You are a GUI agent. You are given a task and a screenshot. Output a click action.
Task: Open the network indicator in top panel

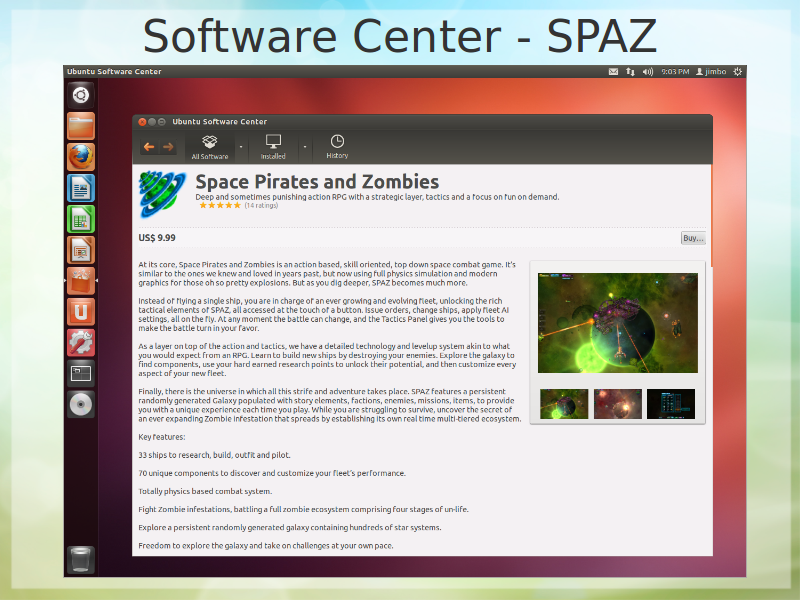(631, 72)
